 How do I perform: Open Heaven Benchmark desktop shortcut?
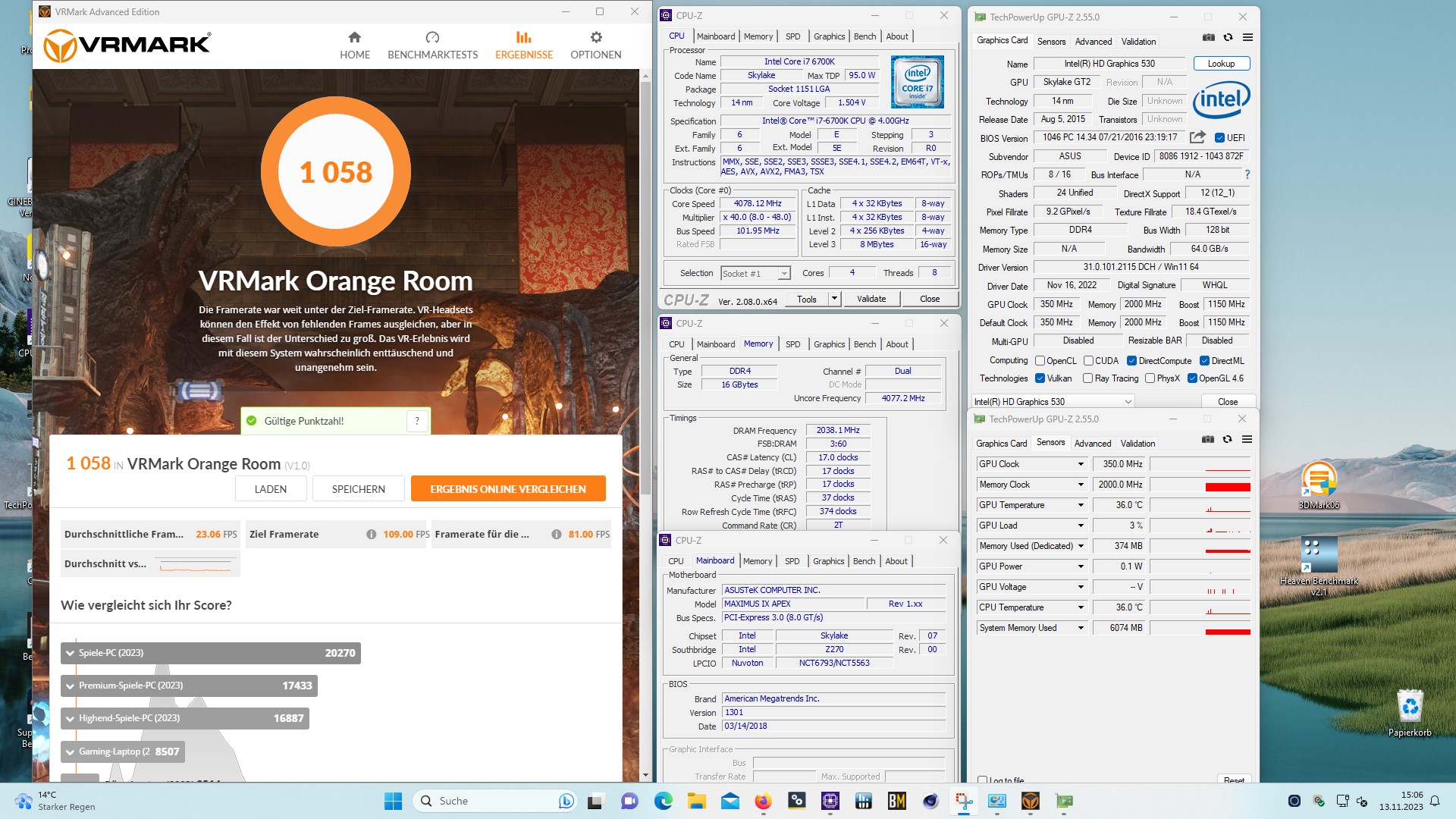coord(1319,566)
